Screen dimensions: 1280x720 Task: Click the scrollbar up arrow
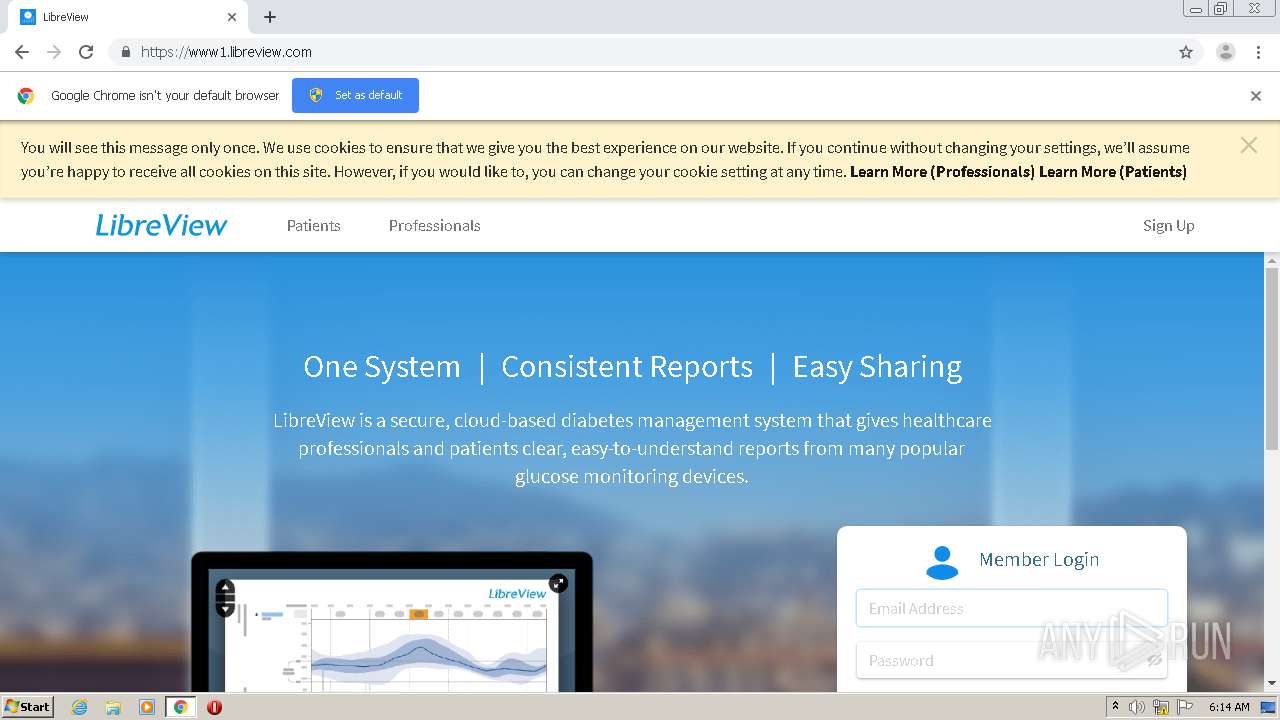pyautogui.click(x=1272, y=259)
